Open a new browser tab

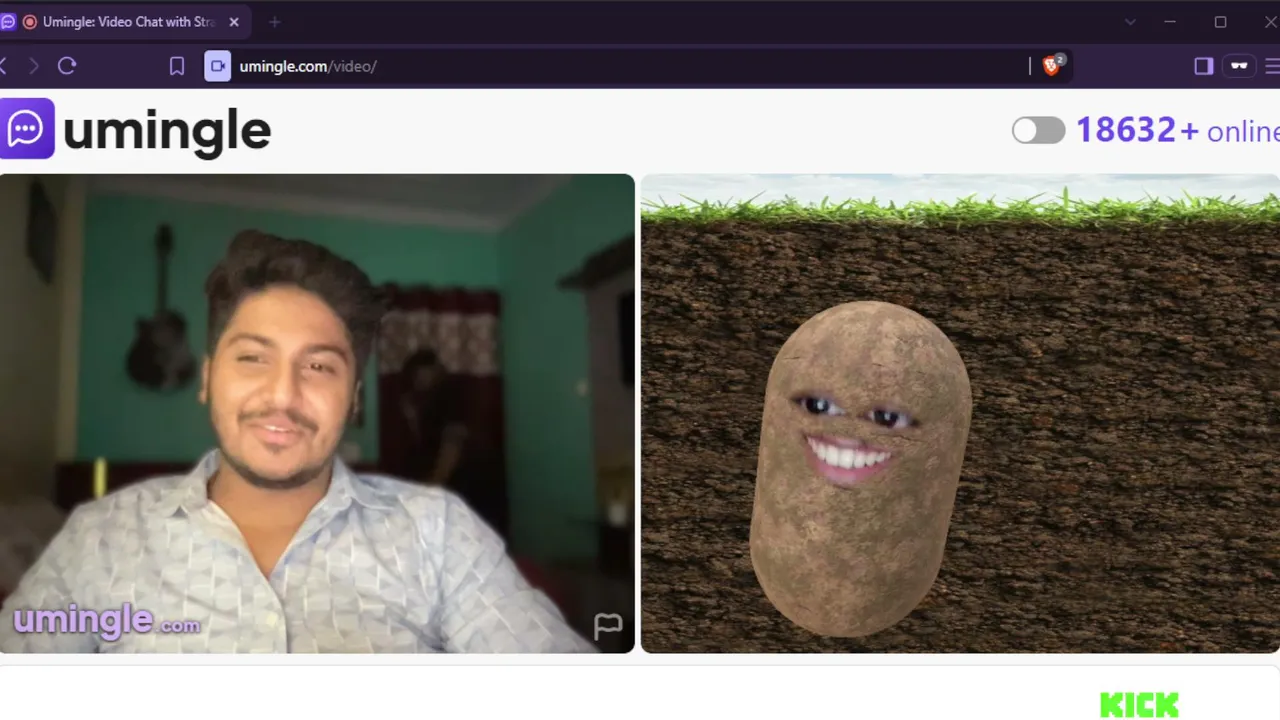point(275,22)
